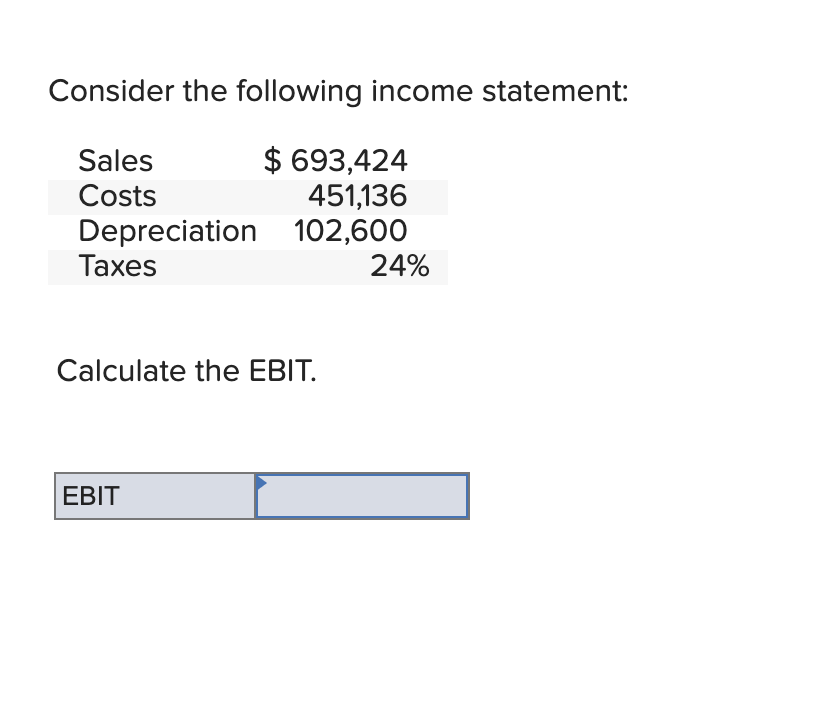Screen dimensions: 828x708
Task: Click the word 'Consider' in the heading
Action: (111, 91)
